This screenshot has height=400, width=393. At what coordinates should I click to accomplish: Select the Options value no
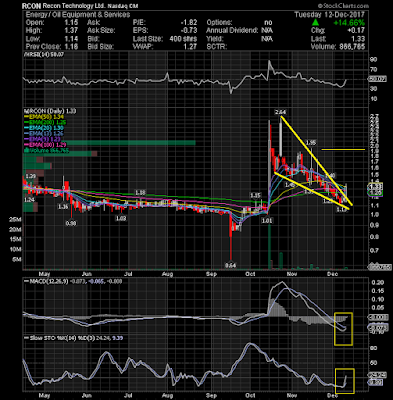click(x=268, y=22)
